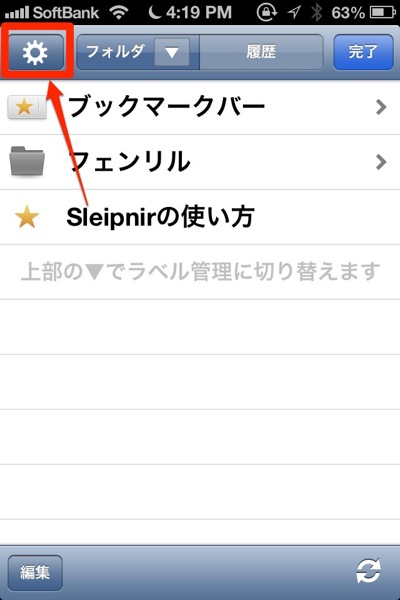Open the ブックマークバー row

point(200,107)
